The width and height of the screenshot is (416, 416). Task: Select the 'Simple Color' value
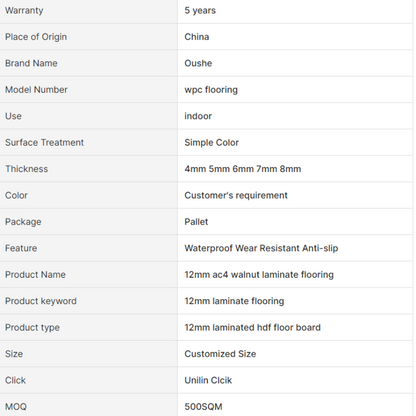point(211,142)
